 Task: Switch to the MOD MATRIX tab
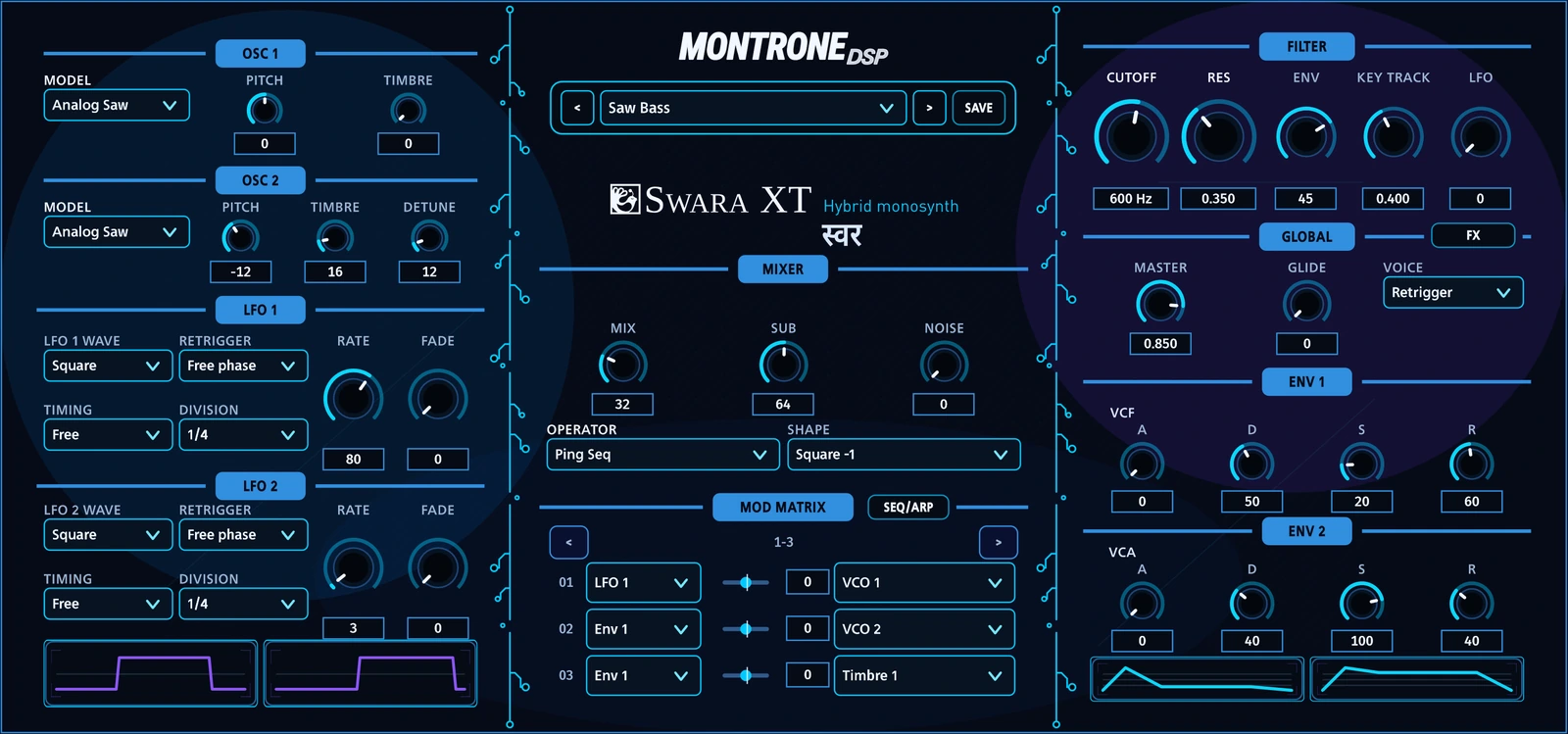click(x=783, y=507)
